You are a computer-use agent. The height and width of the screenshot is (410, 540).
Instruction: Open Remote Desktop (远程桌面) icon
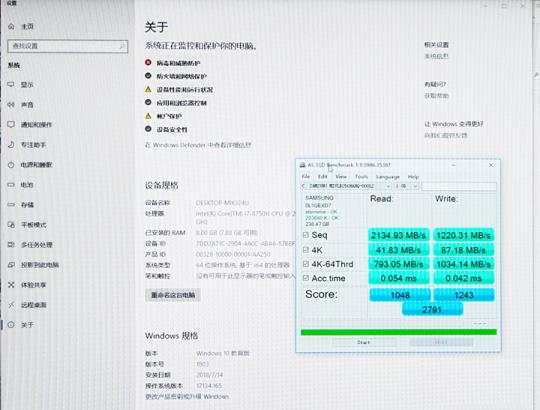pyautogui.click(x=11, y=305)
